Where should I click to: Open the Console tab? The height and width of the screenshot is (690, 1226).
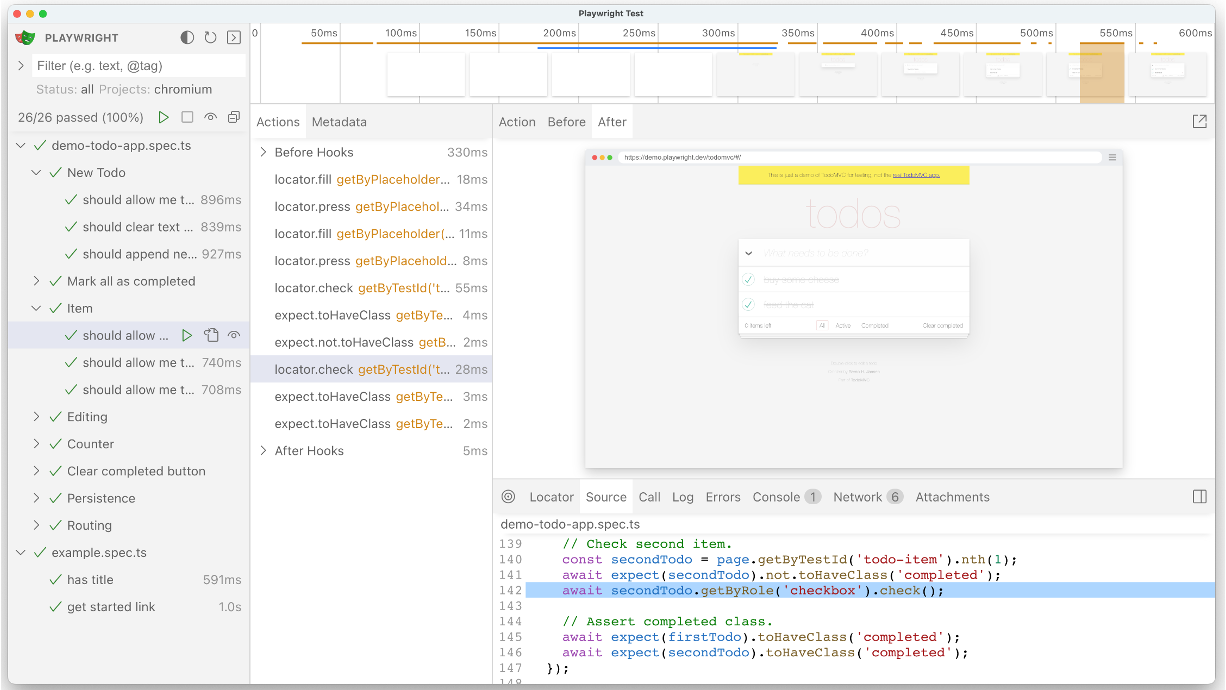[x=786, y=497]
